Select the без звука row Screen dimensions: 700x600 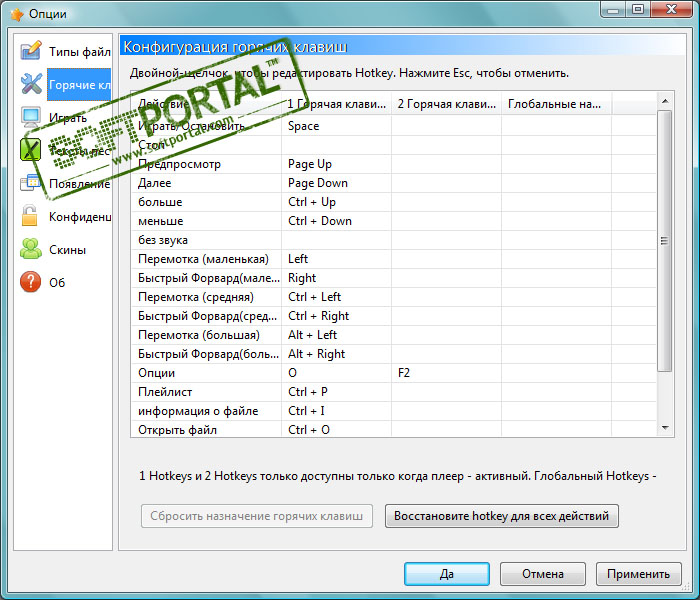tap(394, 240)
